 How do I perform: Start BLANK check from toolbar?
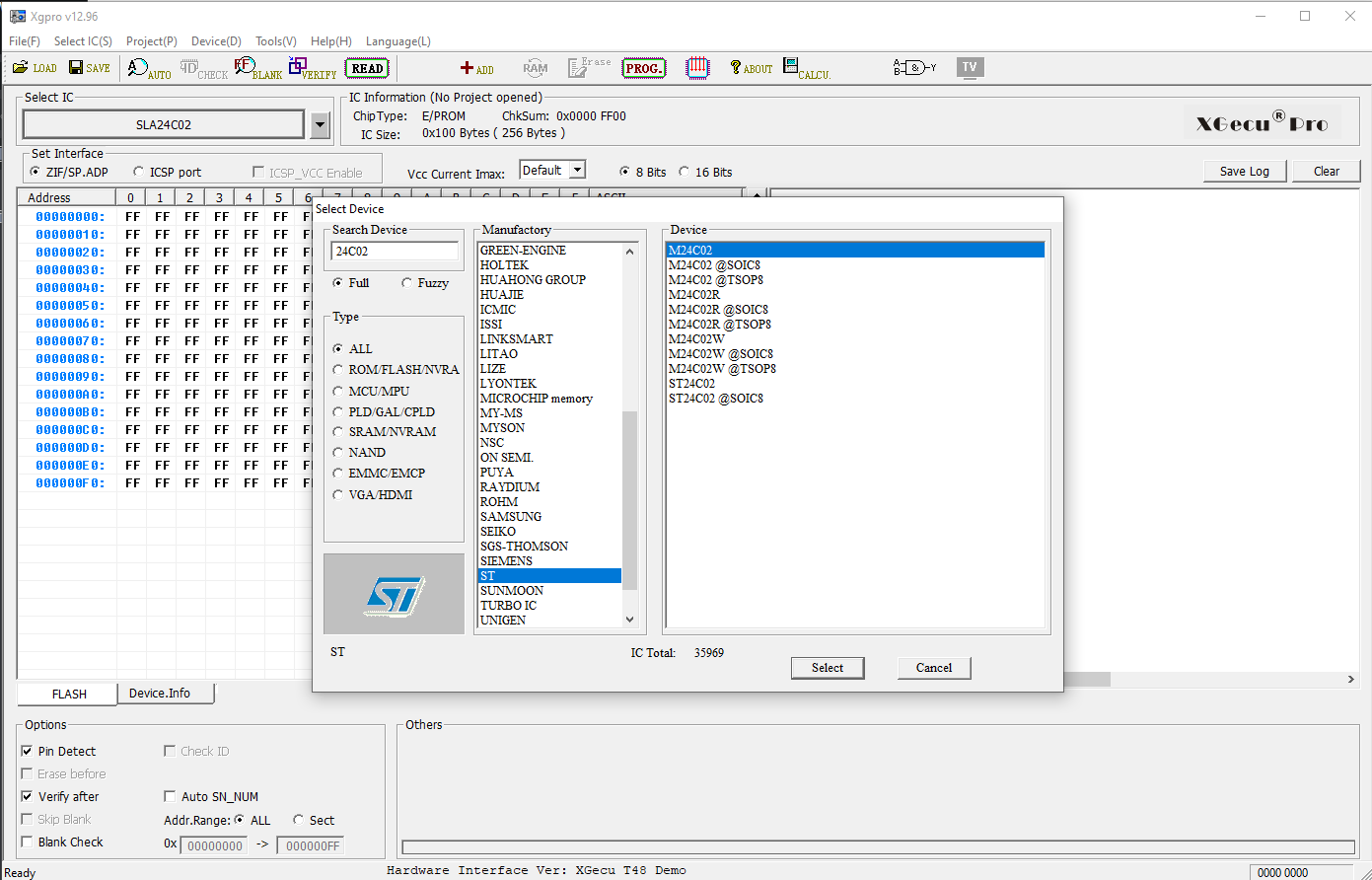(258, 68)
